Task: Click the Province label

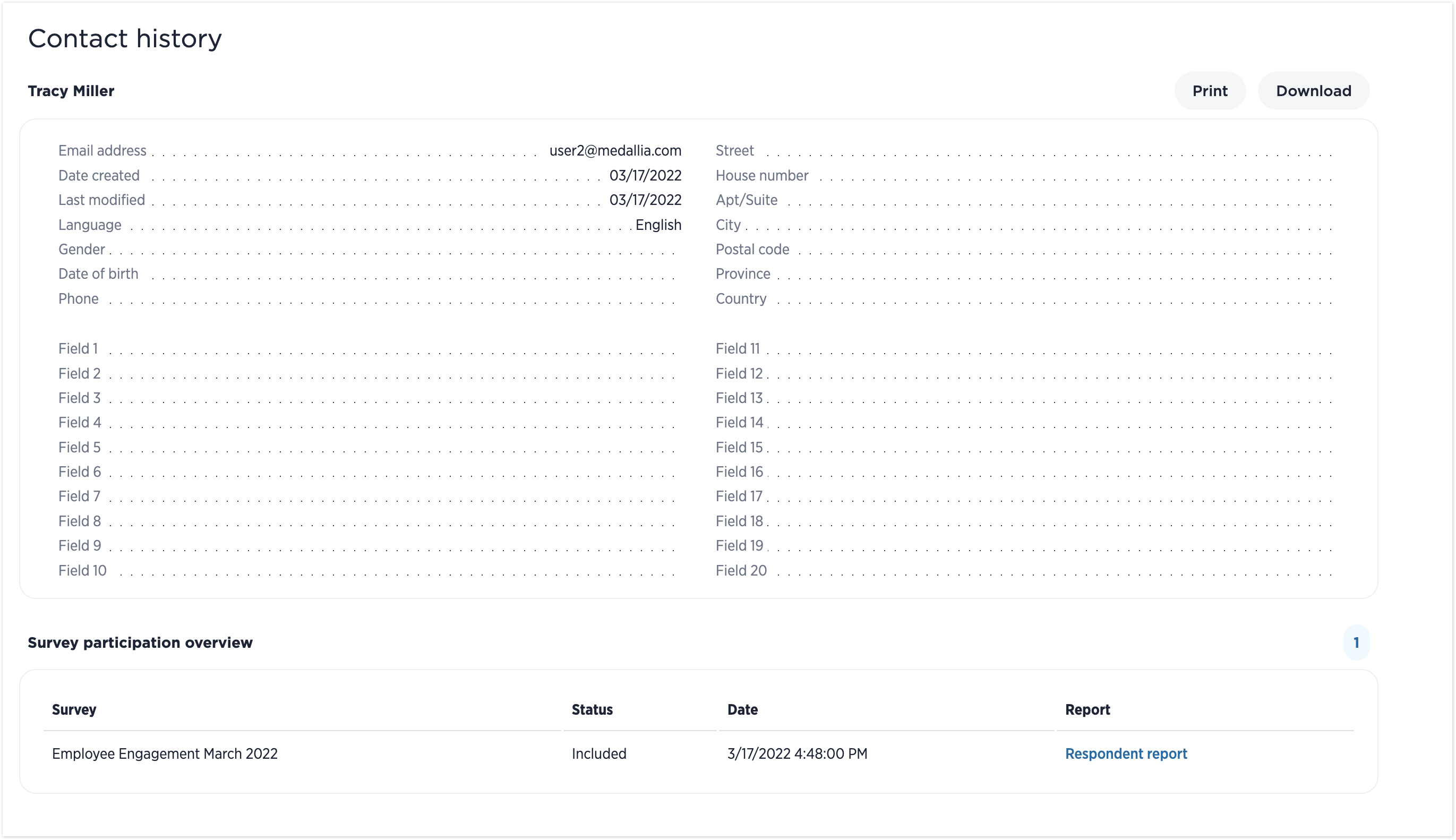Action: (742, 273)
